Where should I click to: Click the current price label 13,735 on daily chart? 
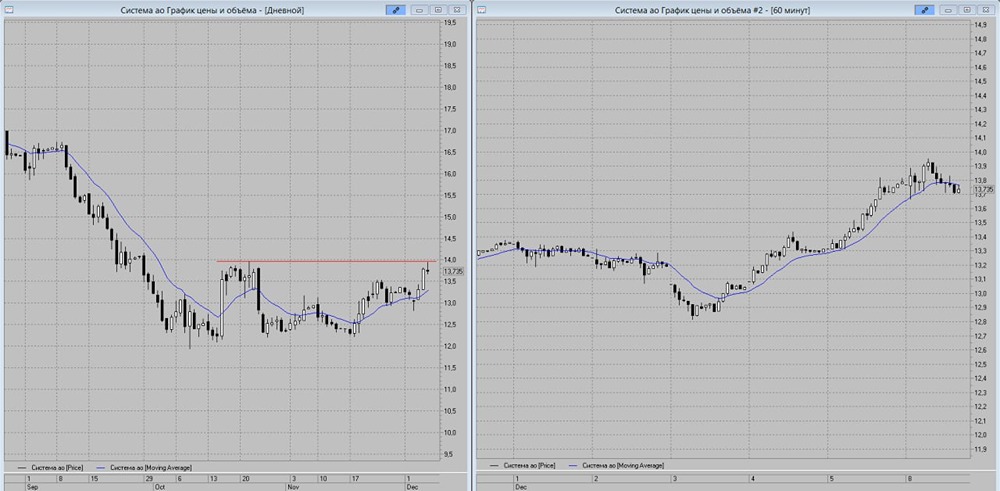(x=453, y=272)
